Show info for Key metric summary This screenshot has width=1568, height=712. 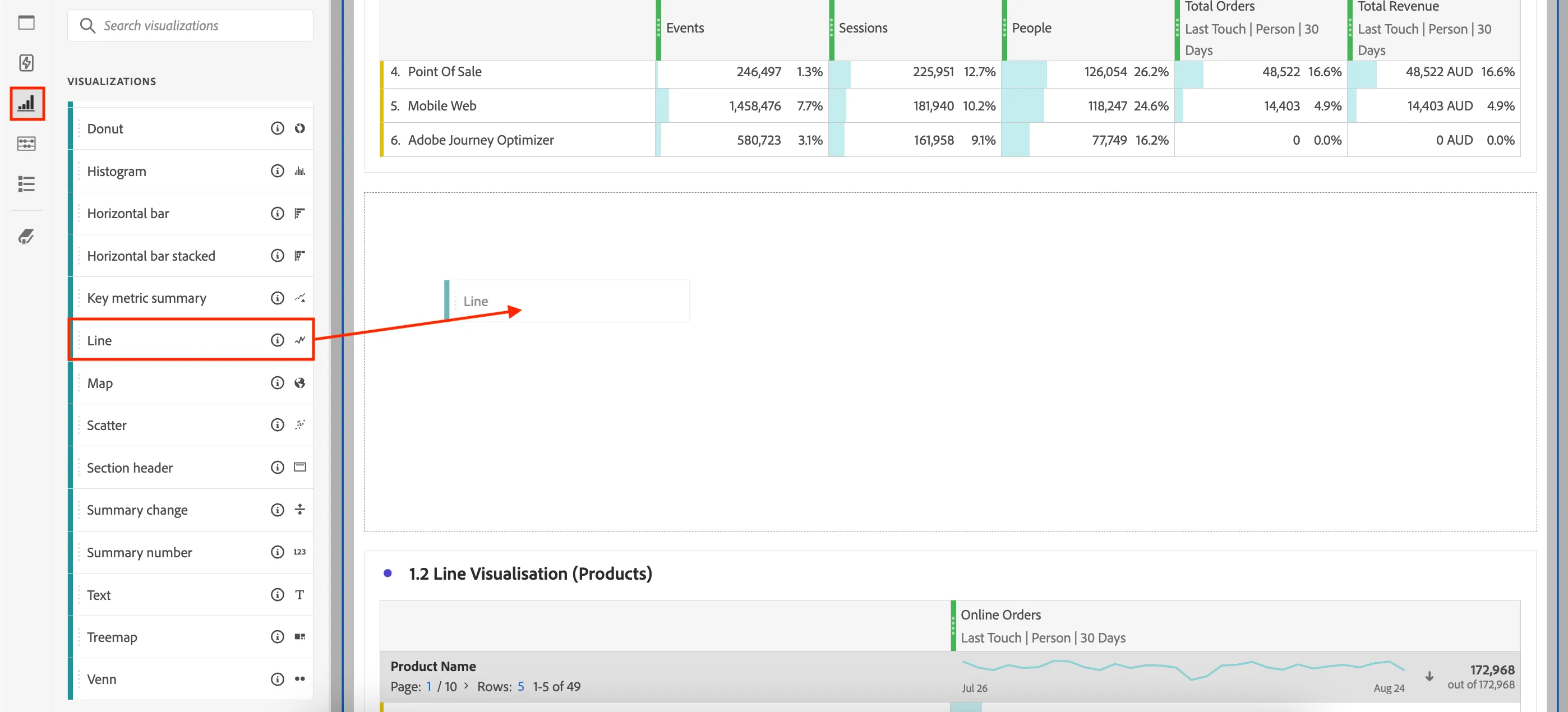(277, 298)
